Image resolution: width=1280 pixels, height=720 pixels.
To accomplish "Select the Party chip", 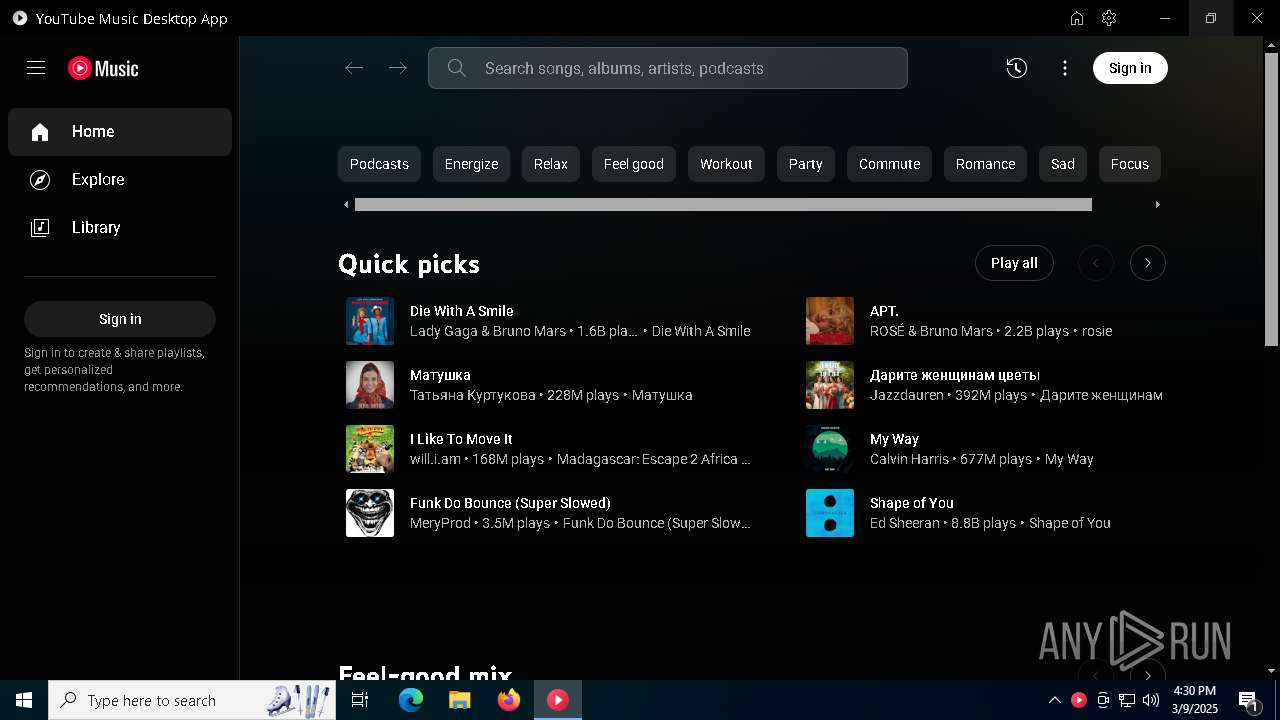I will pyautogui.click(x=805, y=164).
